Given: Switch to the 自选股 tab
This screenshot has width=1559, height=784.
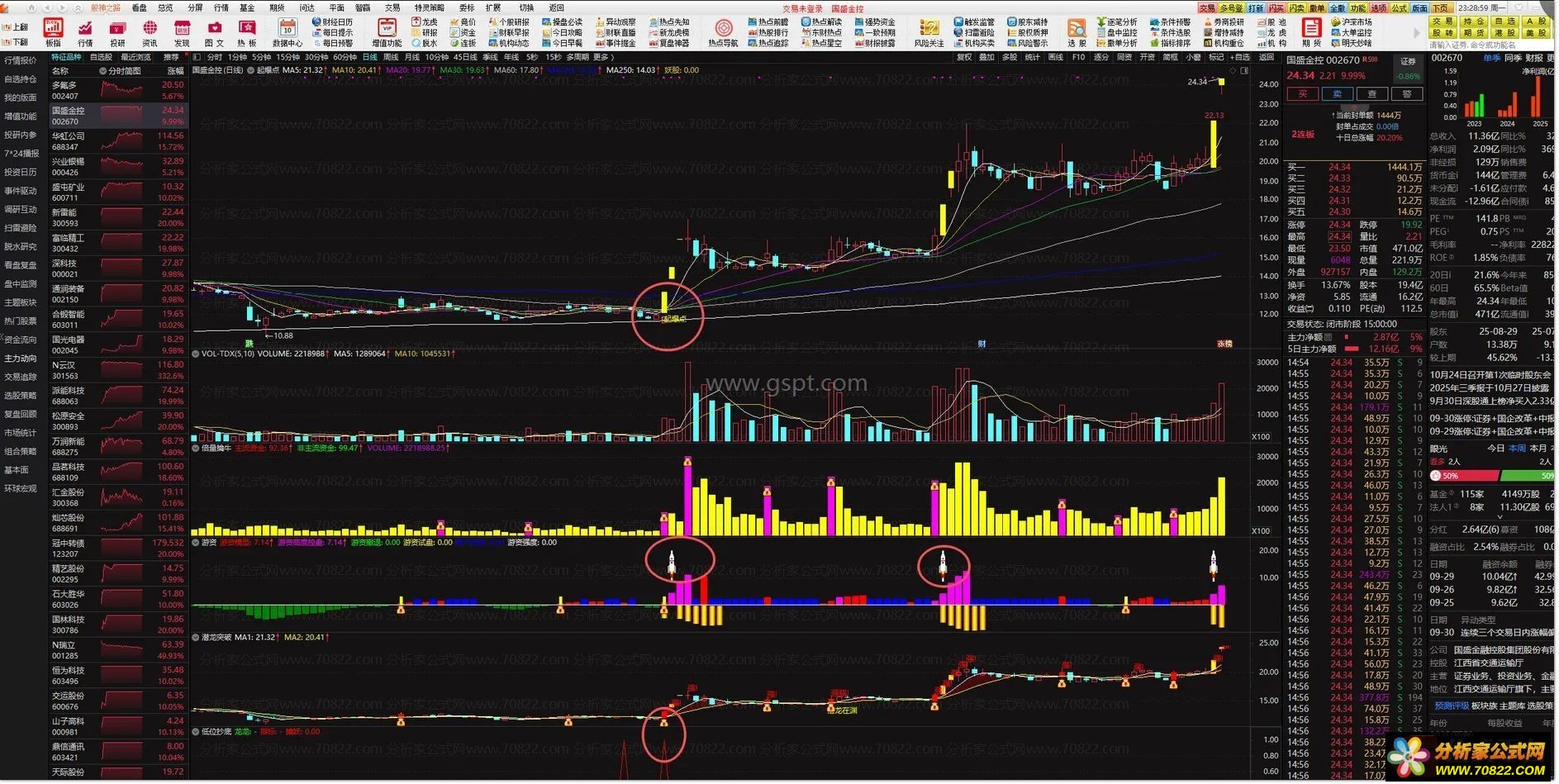Looking at the screenshot, I should [101, 57].
